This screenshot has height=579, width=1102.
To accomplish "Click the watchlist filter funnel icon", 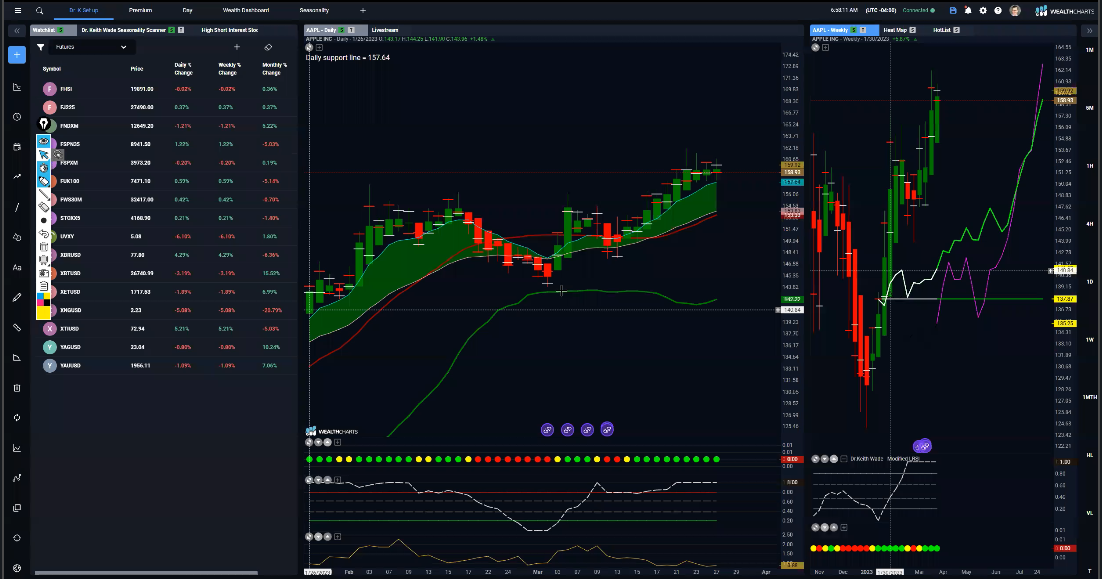I will [41, 47].
